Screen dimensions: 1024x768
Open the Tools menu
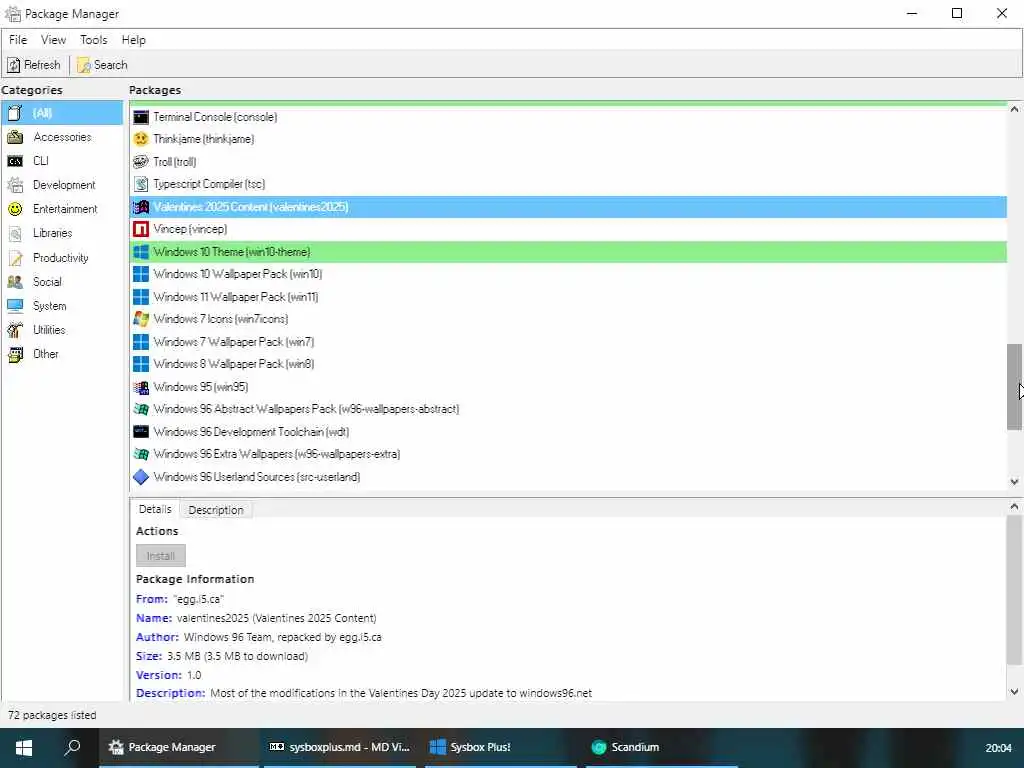pos(93,40)
